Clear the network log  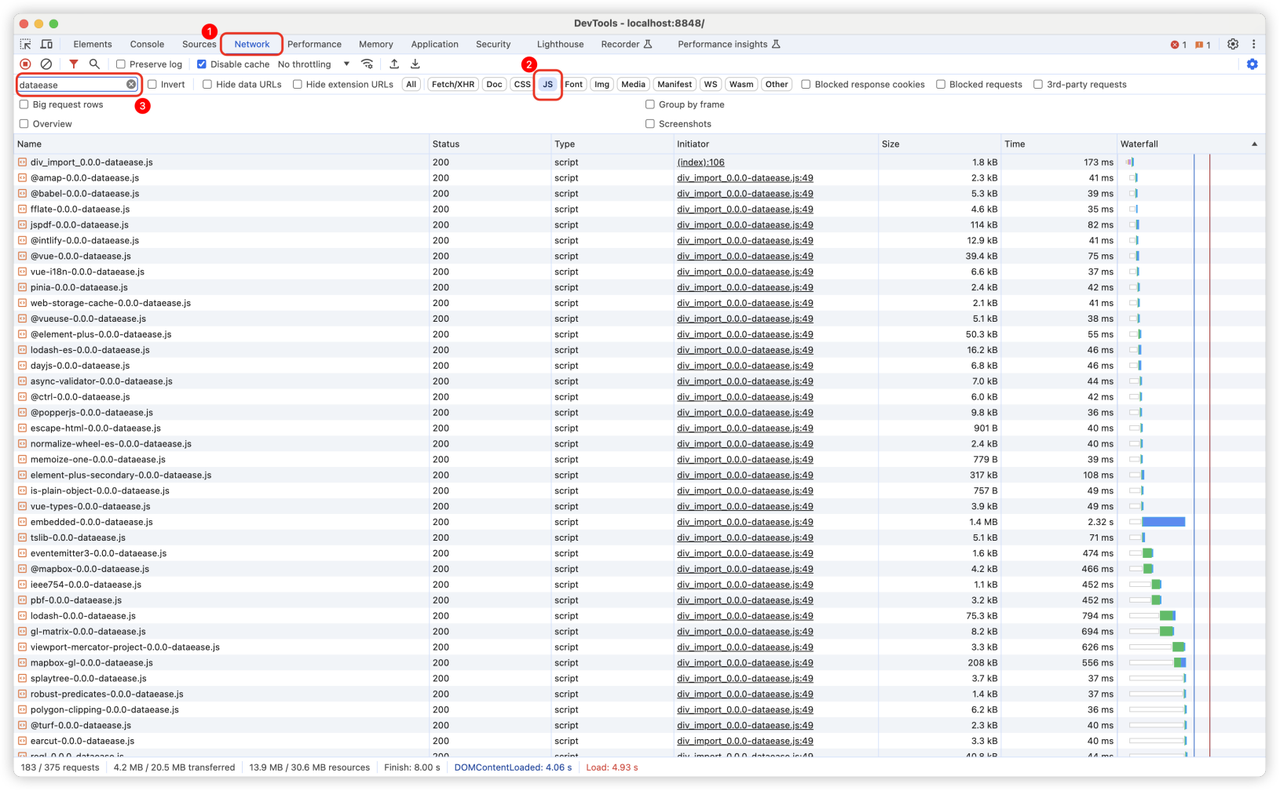pyautogui.click(x=46, y=64)
